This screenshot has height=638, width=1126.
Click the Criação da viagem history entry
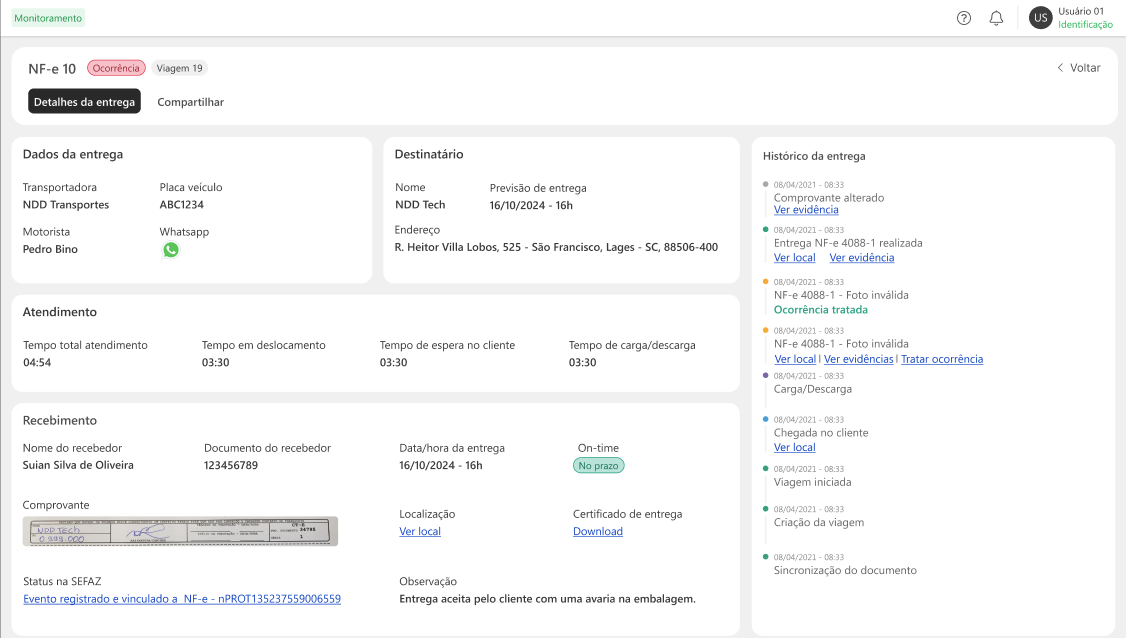coord(819,522)
